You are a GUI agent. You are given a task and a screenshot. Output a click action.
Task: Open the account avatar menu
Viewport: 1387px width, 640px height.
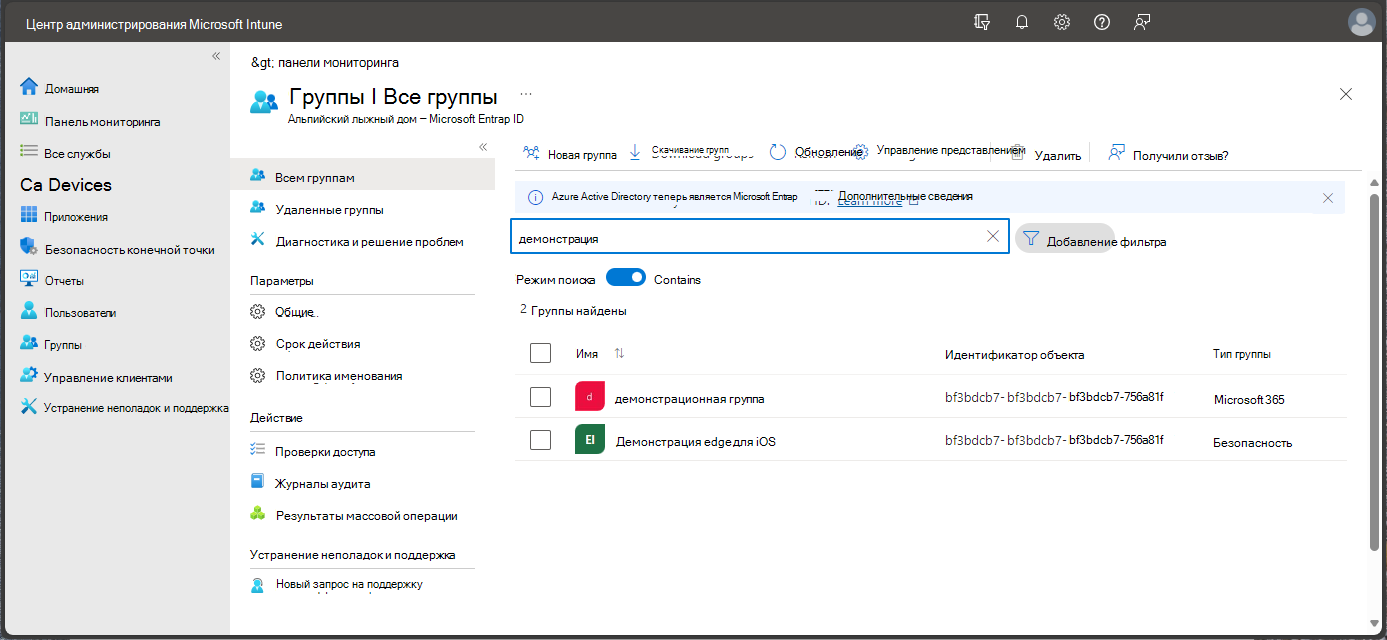tap(1362, 22)
